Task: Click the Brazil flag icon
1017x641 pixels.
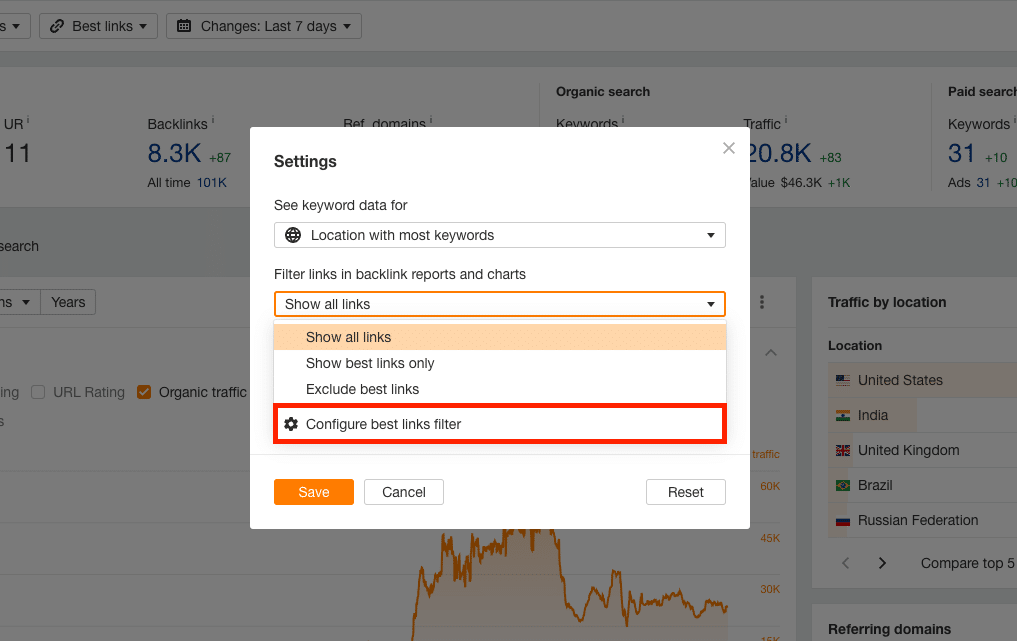Action: [x=842, y=485]
